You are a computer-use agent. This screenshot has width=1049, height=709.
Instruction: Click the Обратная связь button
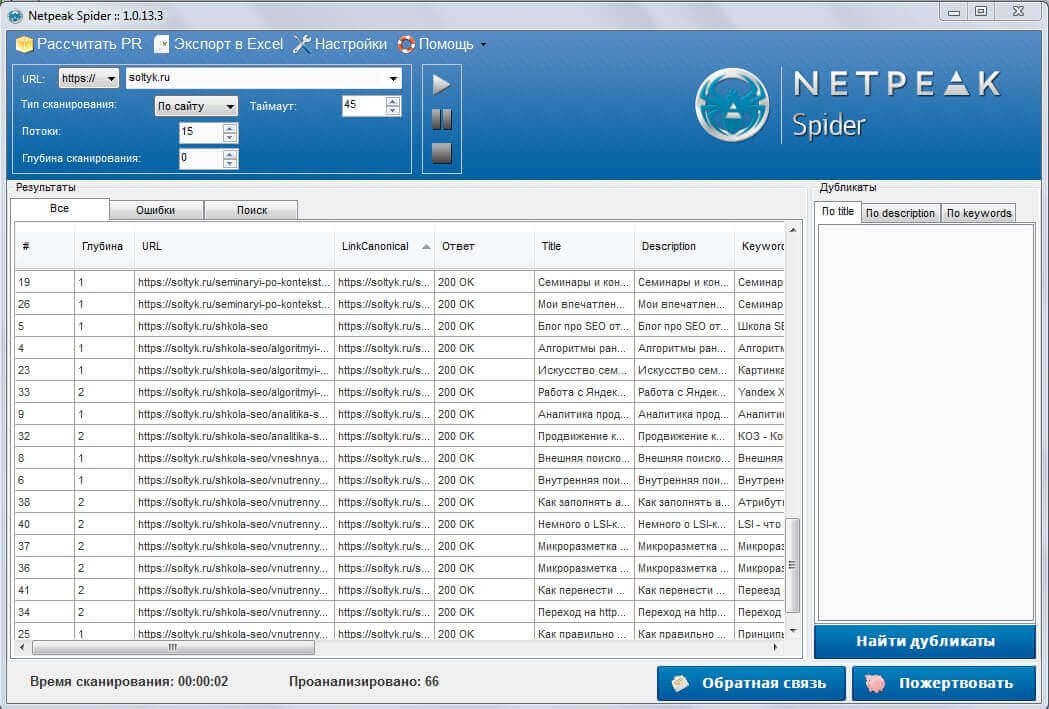tap(751, 684)
